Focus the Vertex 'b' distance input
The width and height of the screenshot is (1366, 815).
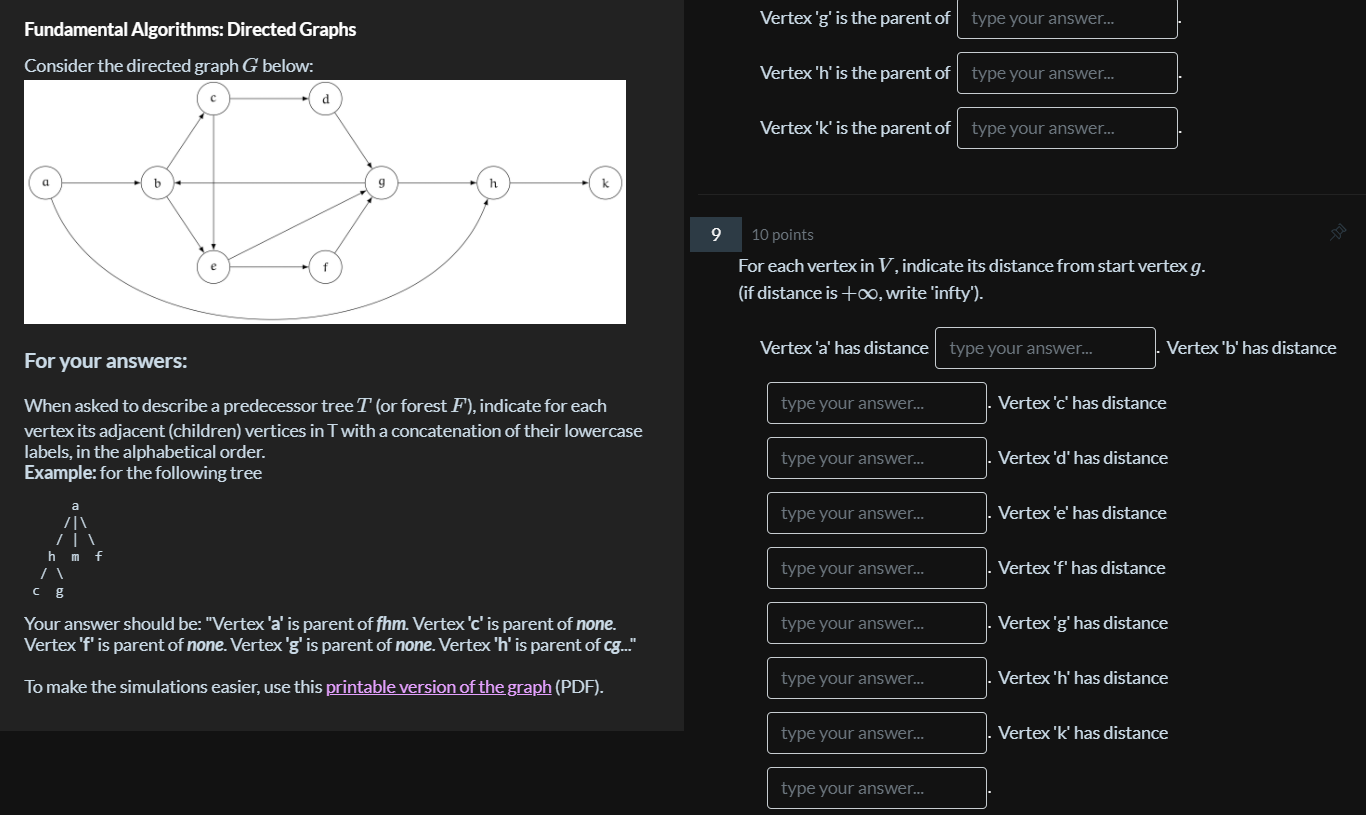876,402
